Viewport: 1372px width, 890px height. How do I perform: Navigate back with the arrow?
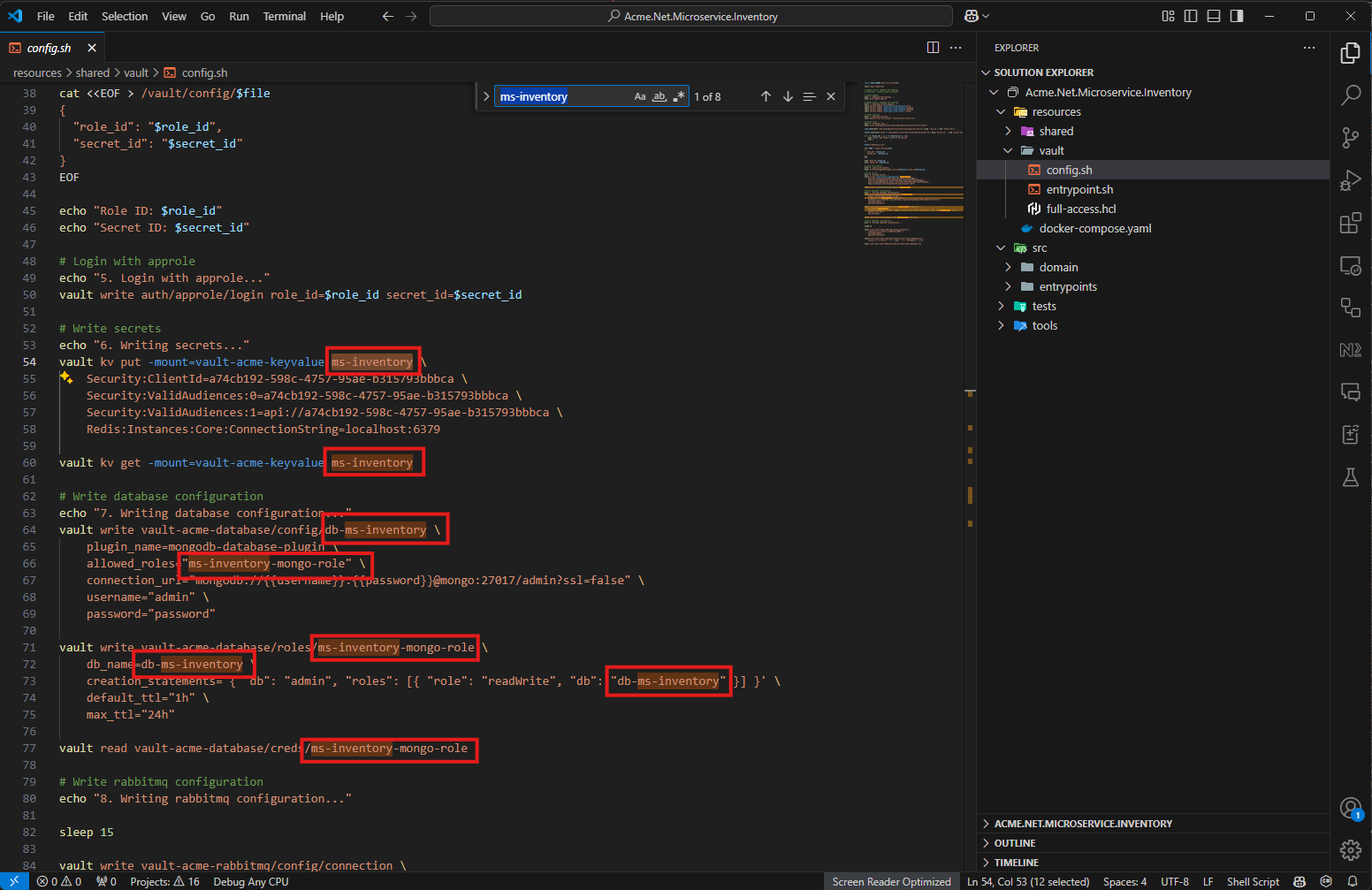(387, 16)
